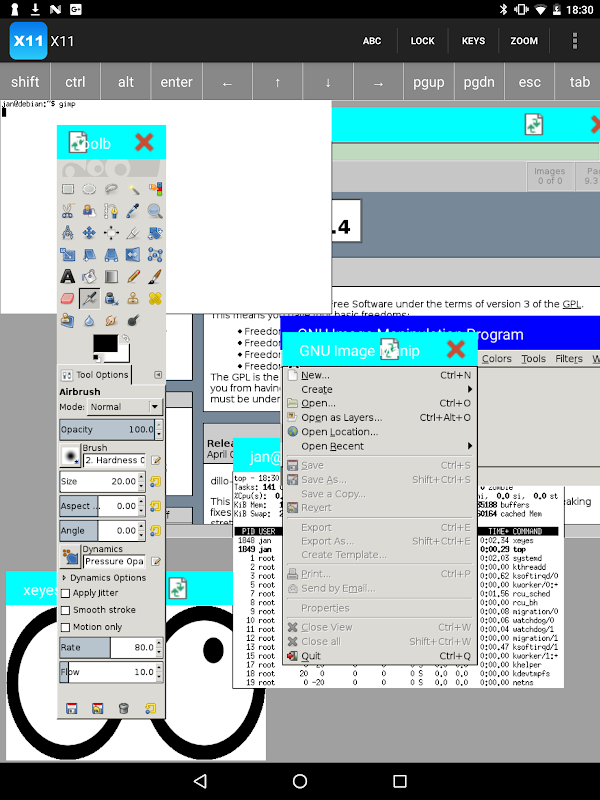Screen dimensions: 600x800
Task: Click the brush name field '2. Hardness'
Action: (114, 460)
